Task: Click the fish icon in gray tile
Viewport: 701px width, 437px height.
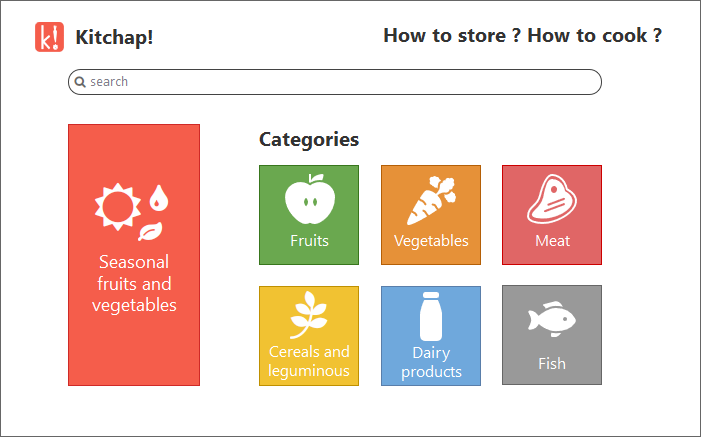Action: click(552, 319)
